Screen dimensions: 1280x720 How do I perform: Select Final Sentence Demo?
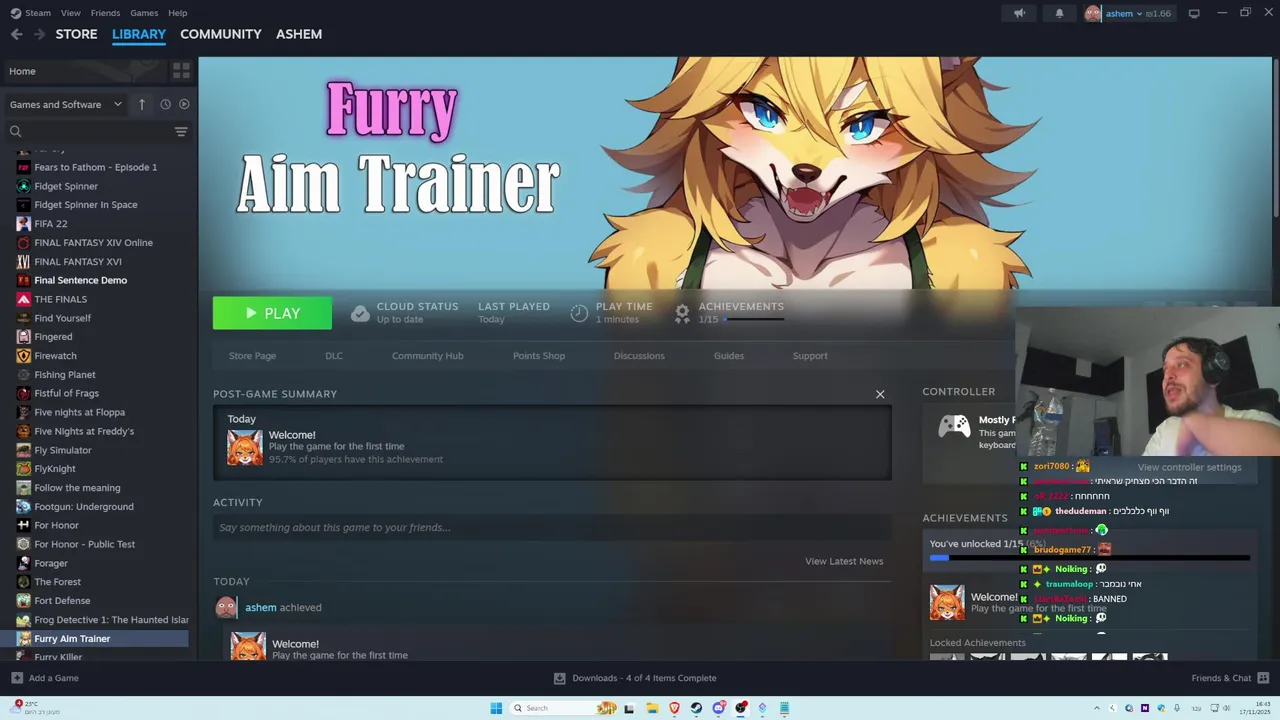80,281
